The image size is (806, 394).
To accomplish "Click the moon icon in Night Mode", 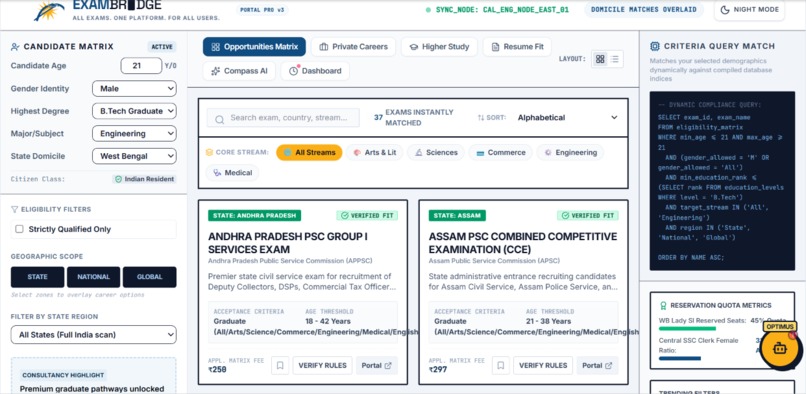I will click(x=725, y=10).
